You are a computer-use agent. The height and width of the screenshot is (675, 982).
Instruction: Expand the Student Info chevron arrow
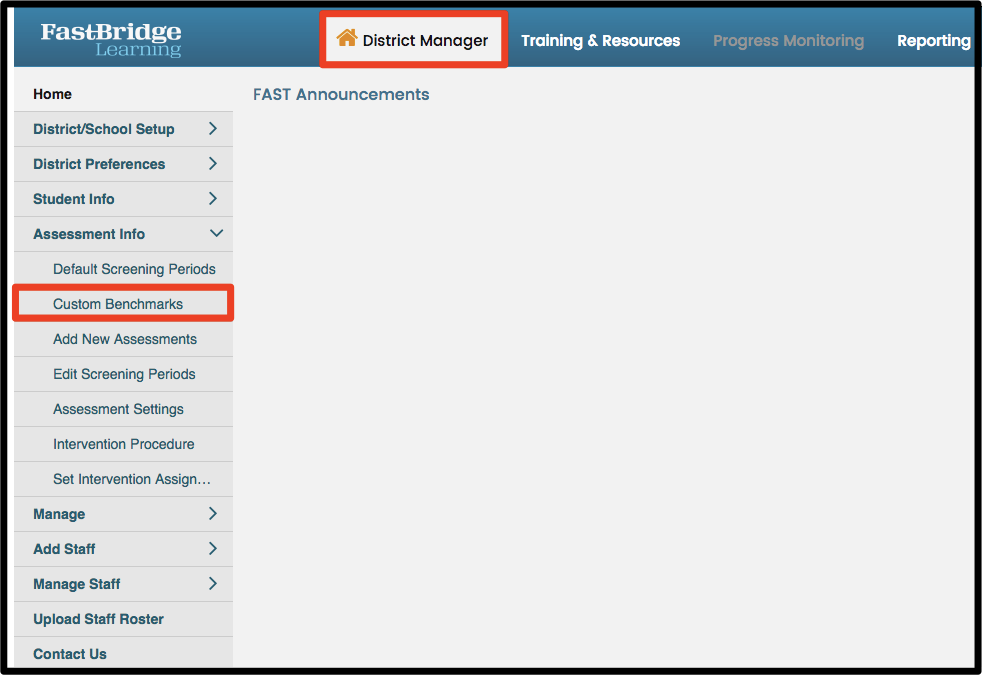[x=213, y=198]
